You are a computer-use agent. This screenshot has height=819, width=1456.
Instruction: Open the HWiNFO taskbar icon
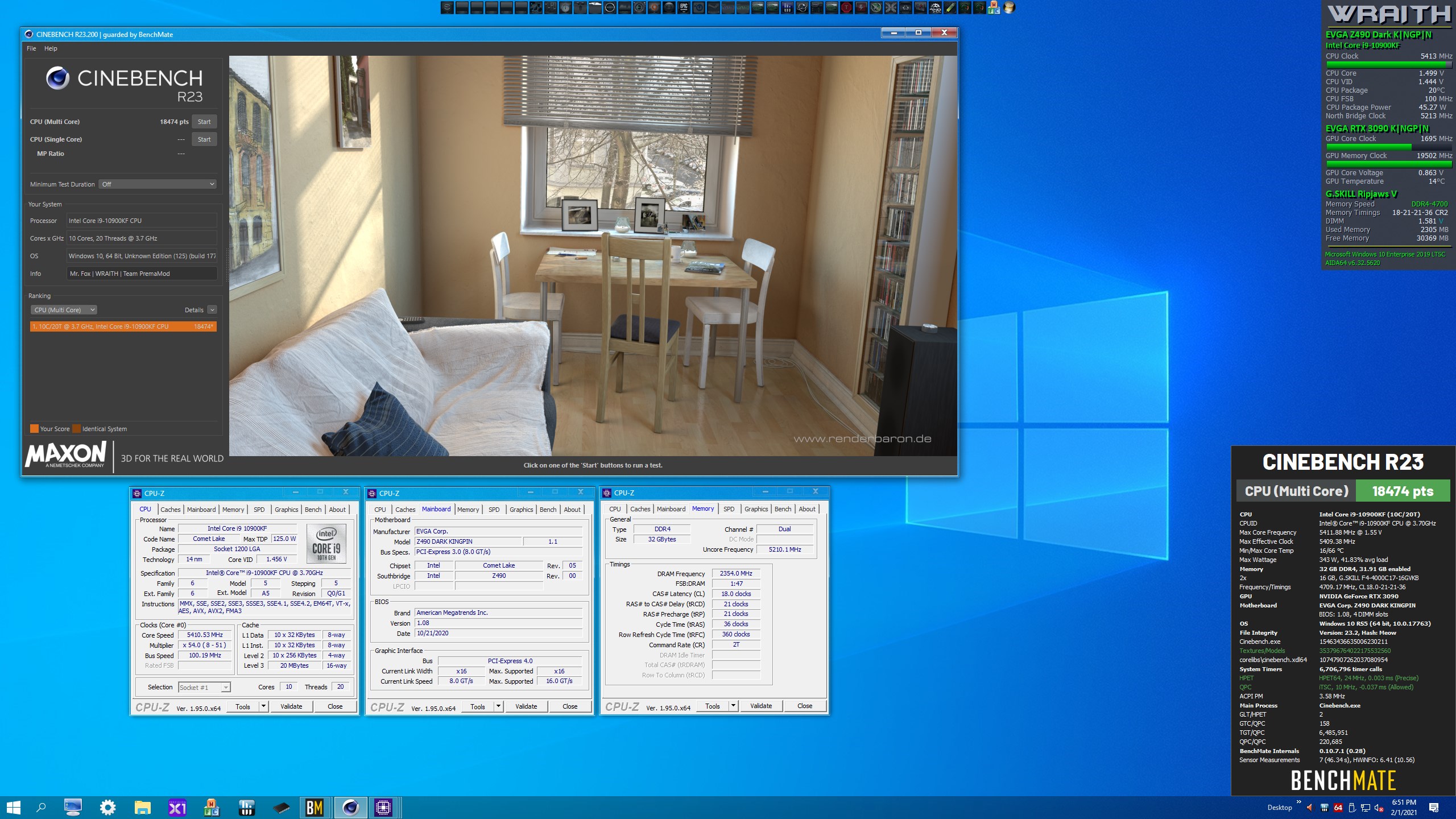click(x=246, y=807)
